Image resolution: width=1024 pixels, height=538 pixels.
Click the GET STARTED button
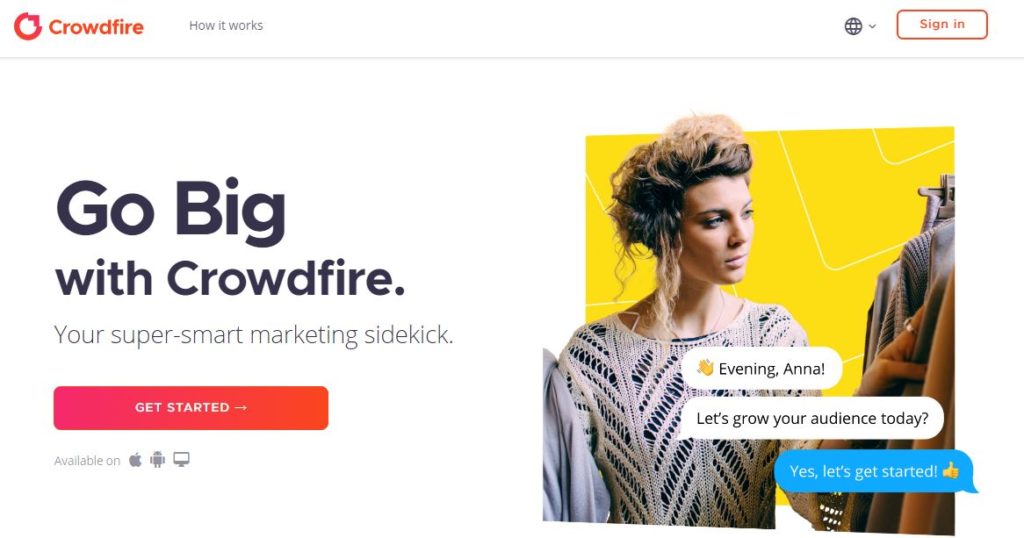pos(191,407)
